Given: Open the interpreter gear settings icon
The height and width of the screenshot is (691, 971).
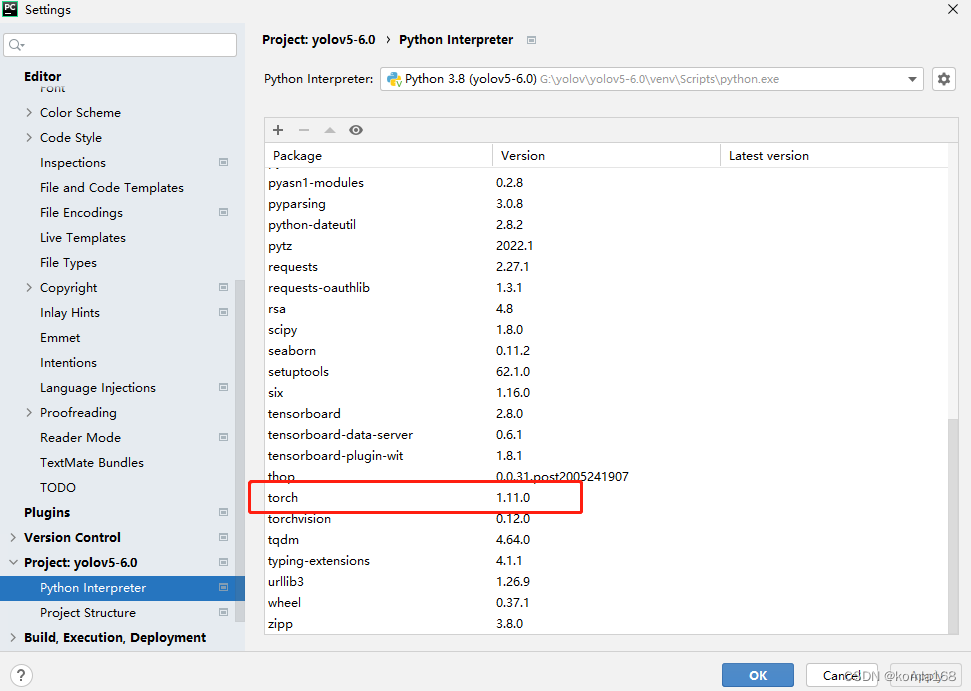Looking at the screenshot, I should [943, 79].
